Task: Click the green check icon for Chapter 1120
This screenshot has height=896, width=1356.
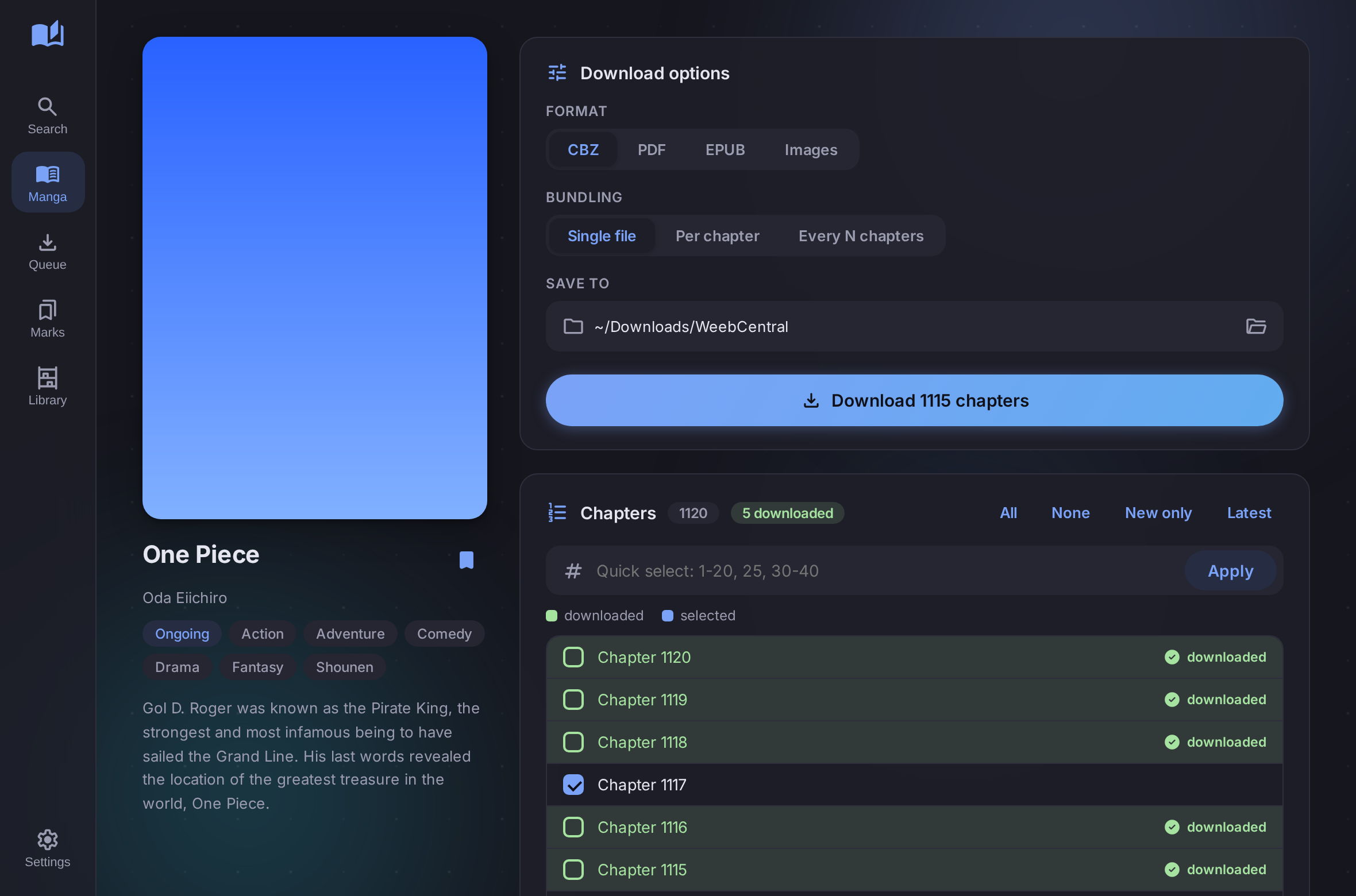Action: tap(1172, 657)
